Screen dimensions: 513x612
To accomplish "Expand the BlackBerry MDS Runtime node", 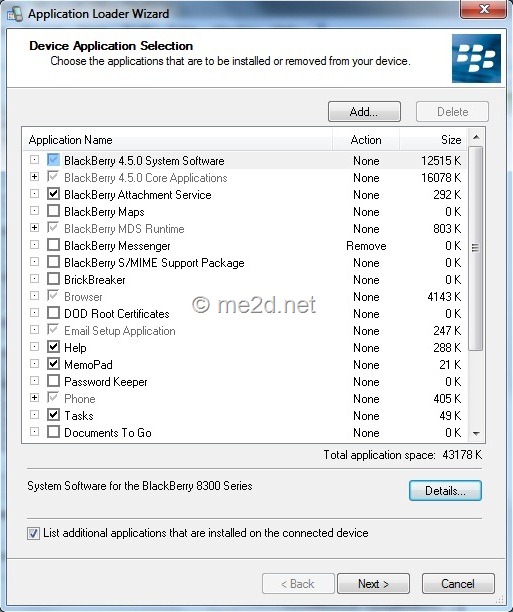I will pyautogui.click(x=34, y=228).
